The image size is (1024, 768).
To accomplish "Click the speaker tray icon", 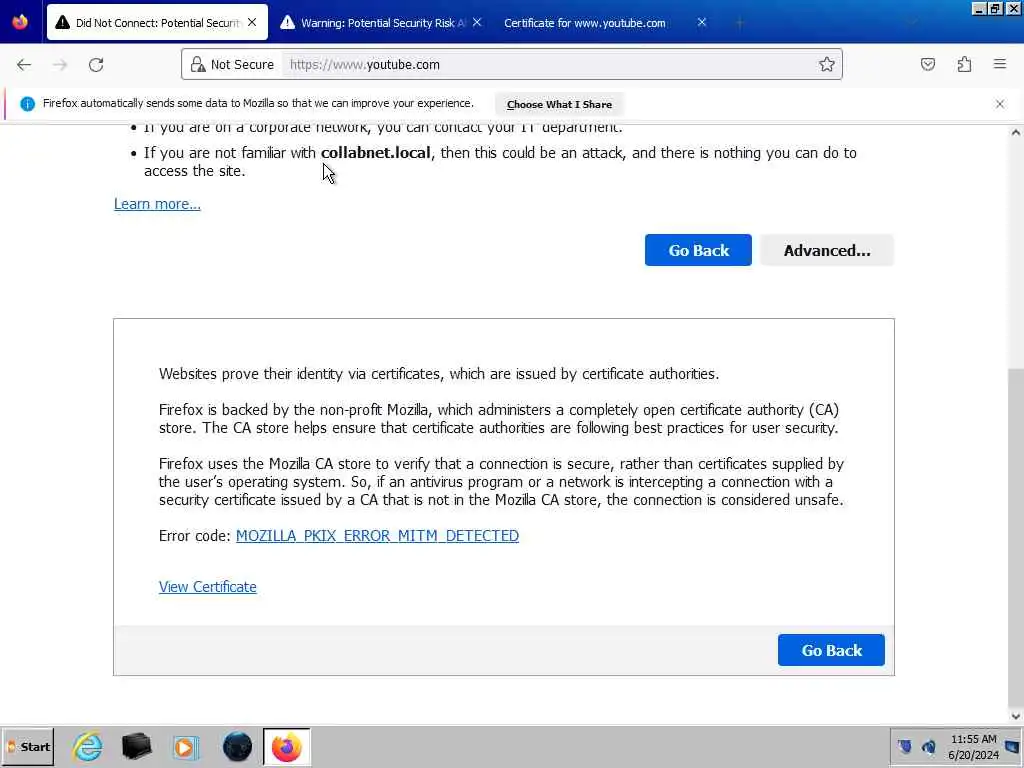I will 929,746.
